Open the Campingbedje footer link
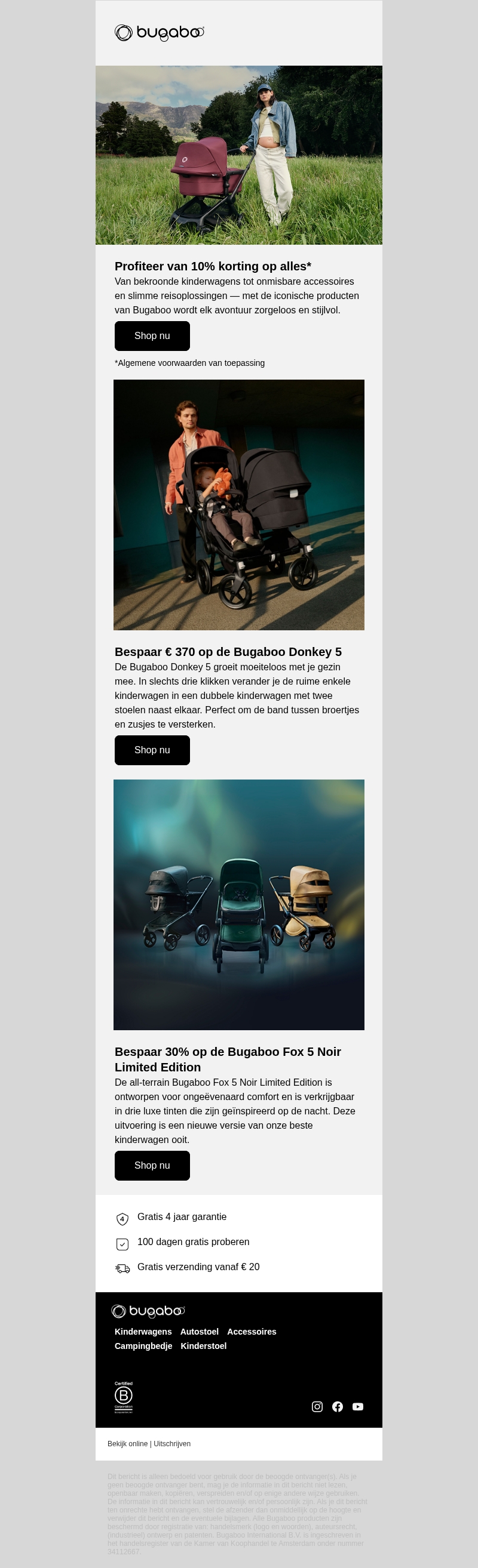Image resolution: width=478 pixels, height=1568 pixels. click(x=143, y=1345)
